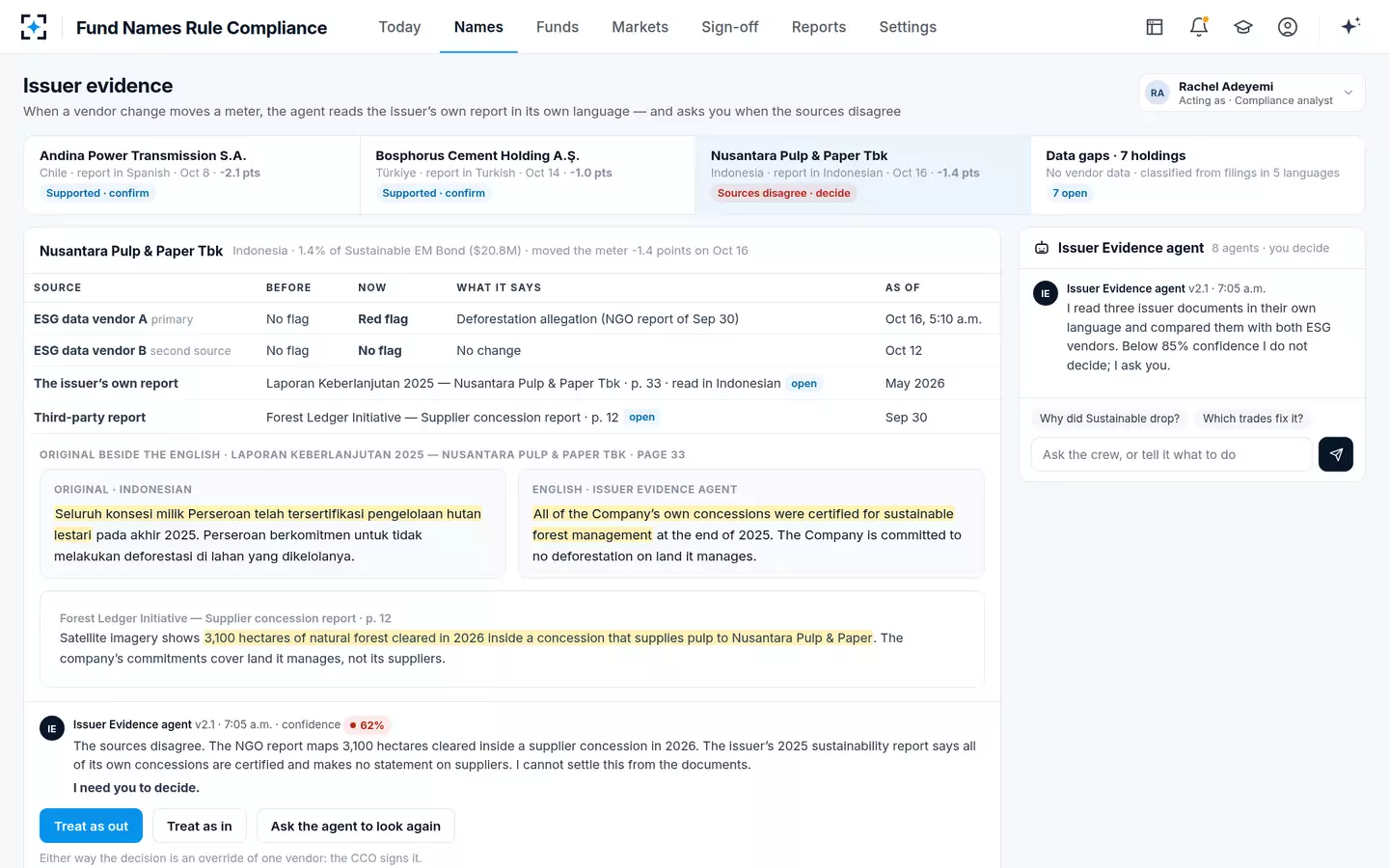This screenshot has width=1389, height=868.
Task: Click the Fund Names app logo icon
Action: (34, 27)
